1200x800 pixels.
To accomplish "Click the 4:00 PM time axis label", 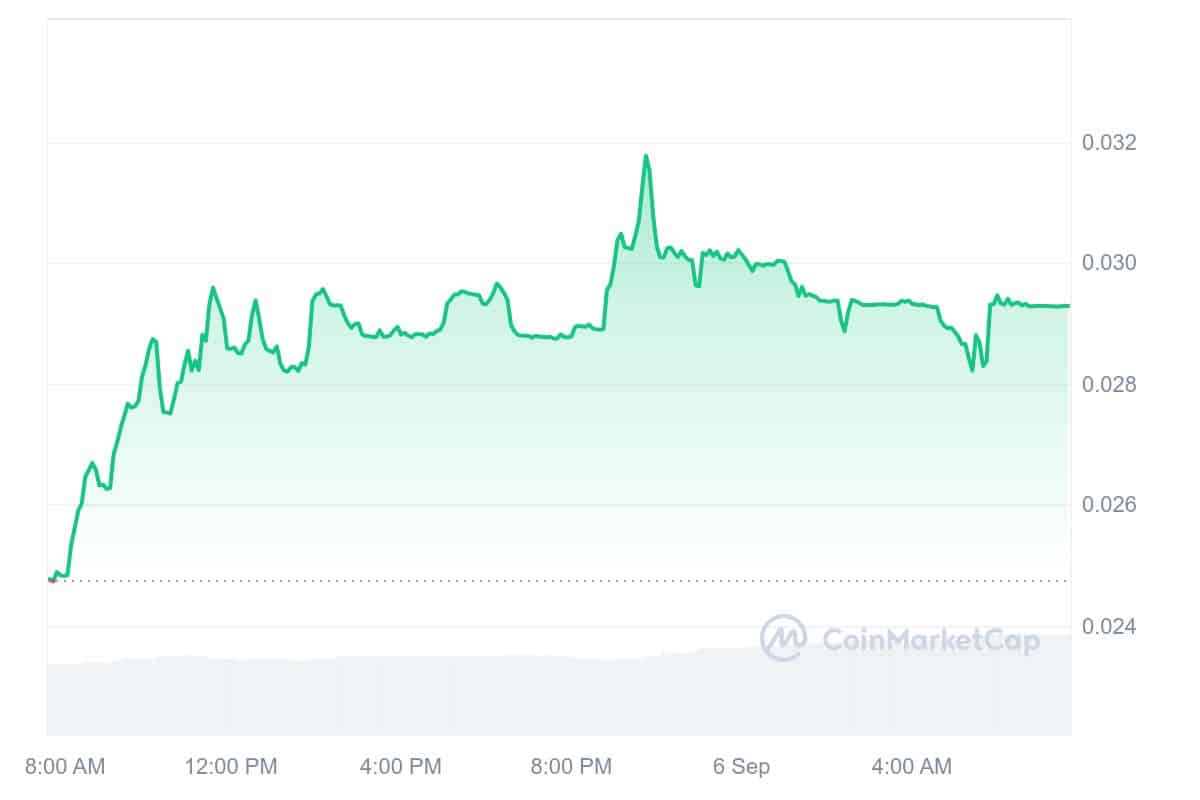I will coord(400,767).
